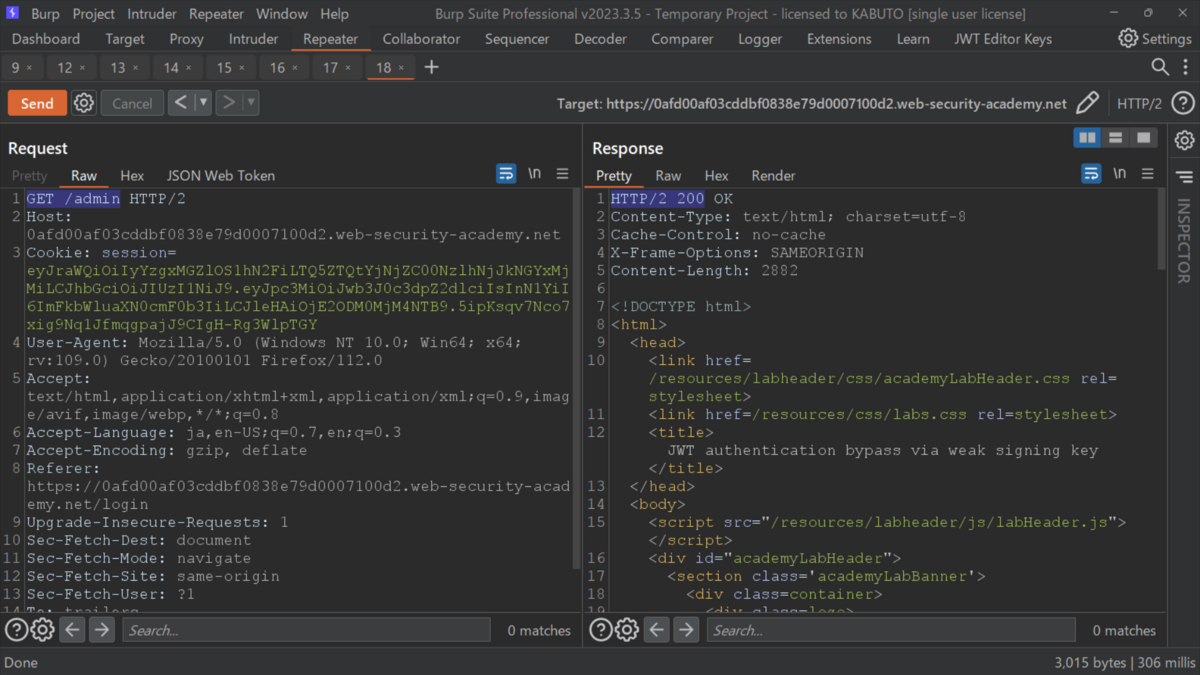Show the Request Hex view
1200x675 pixels.
point(132,175)
